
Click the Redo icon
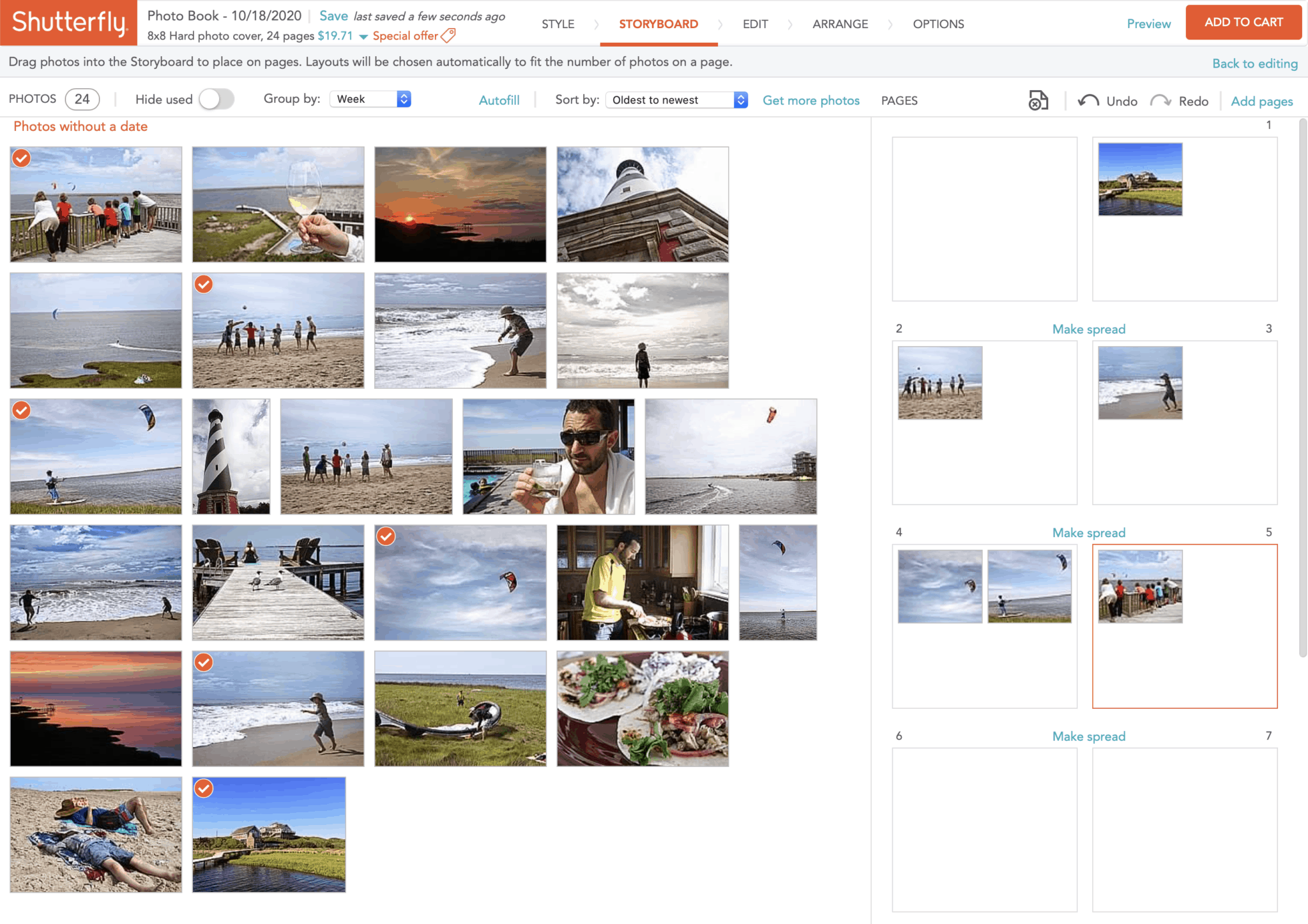[1162, 100]
